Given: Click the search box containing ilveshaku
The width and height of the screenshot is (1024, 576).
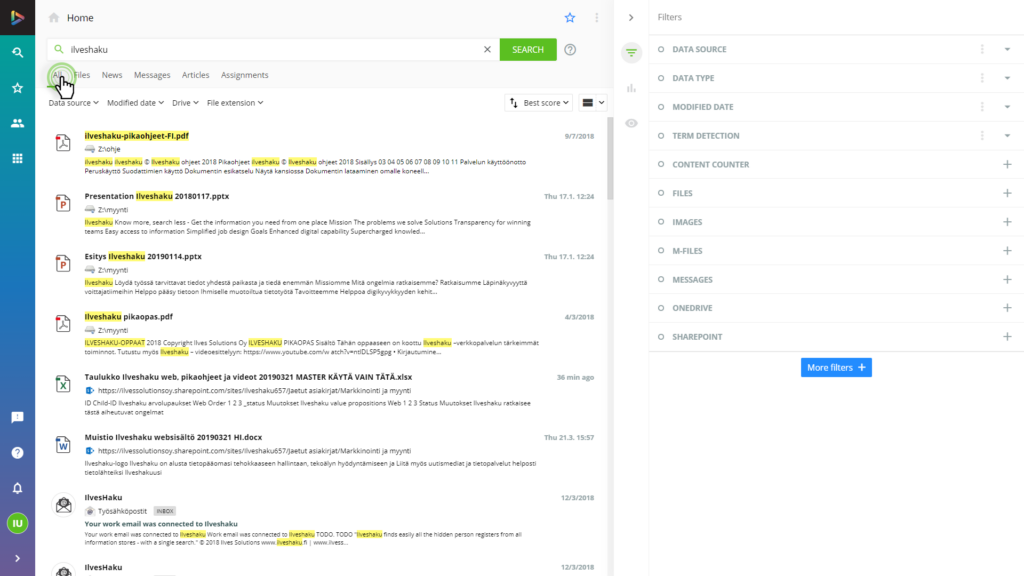Looking at the screenshot, I should tap(273, 50).
